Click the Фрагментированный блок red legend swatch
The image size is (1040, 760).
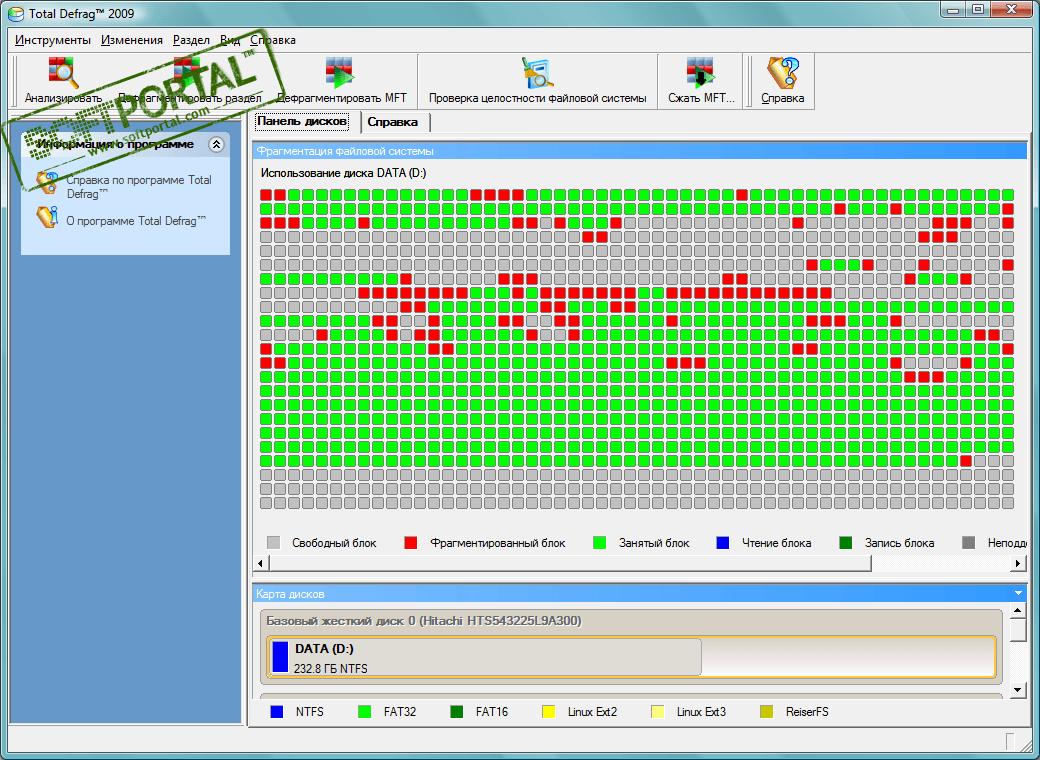(x=411, y=542)
